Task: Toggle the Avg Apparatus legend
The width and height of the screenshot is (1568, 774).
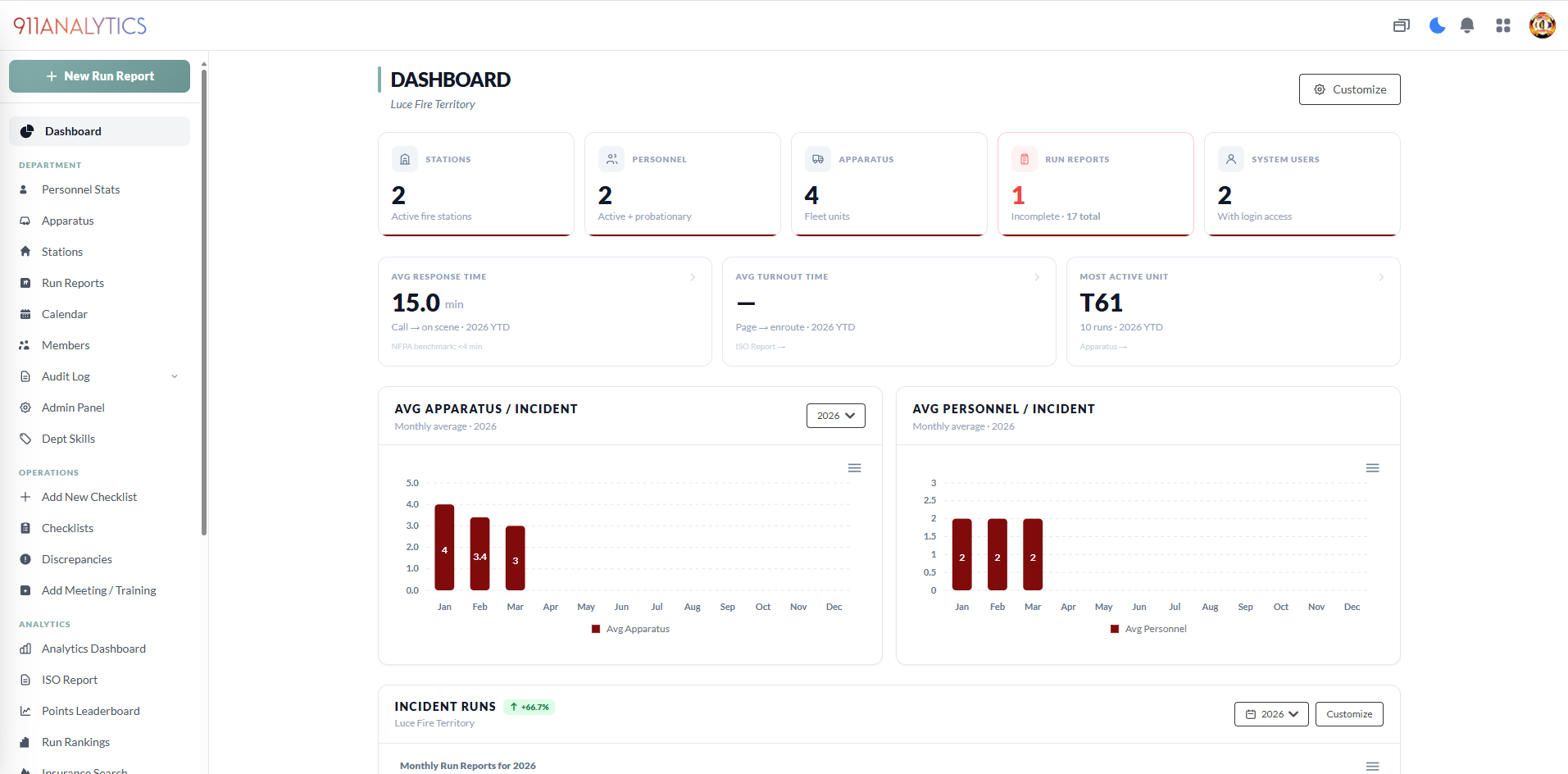Action: (x=629, y=628)
